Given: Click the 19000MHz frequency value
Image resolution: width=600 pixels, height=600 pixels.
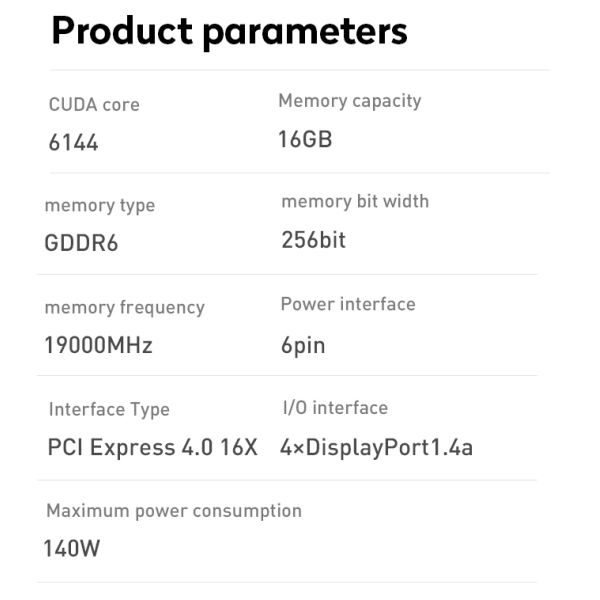Looking at the screenshot, I should (99, 346).
